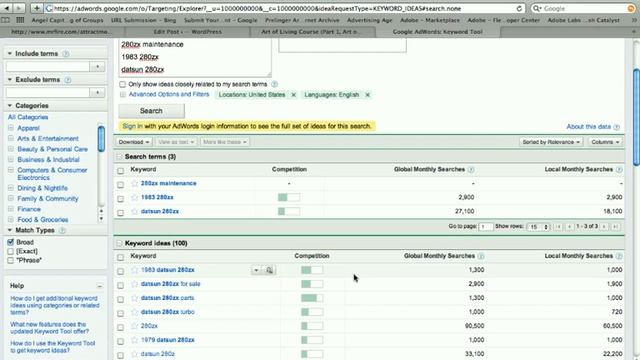Open Advertising Age bookmark

click(369, 20)
